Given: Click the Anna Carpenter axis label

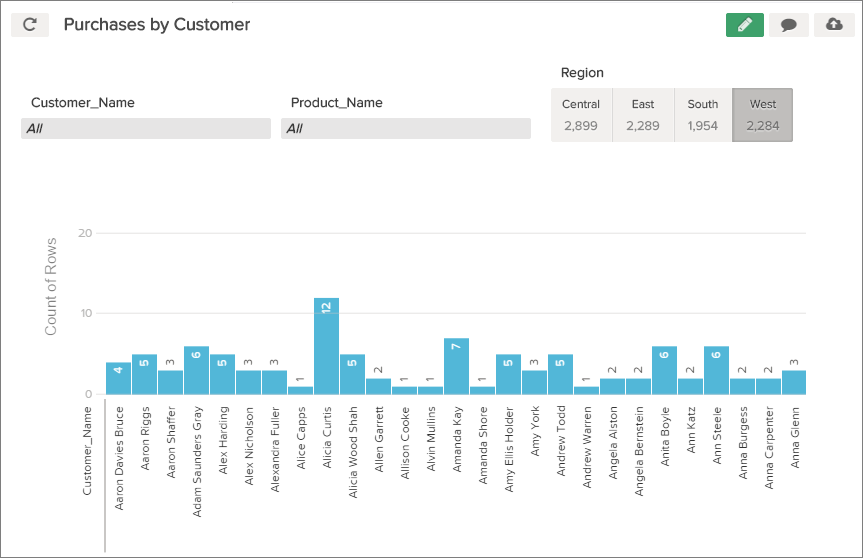Looking at the screenshot, I should pyautogui.click(x=768, y=447).
